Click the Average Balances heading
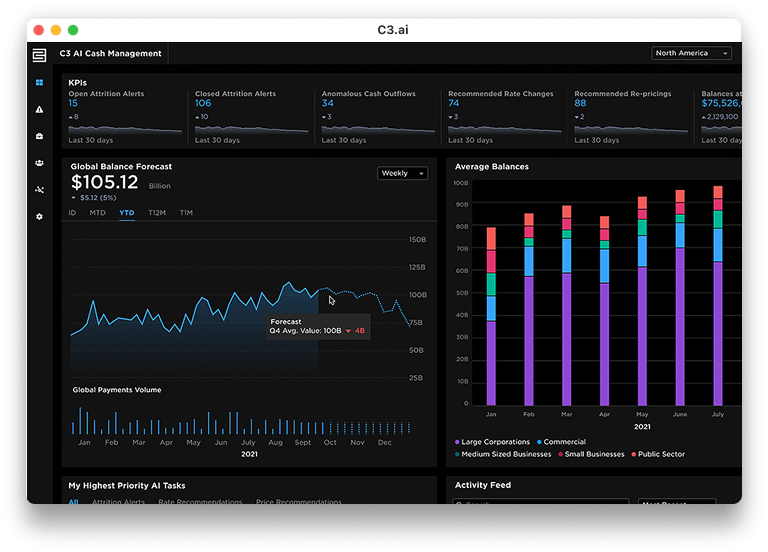768x552 pixels. (492, 167)
